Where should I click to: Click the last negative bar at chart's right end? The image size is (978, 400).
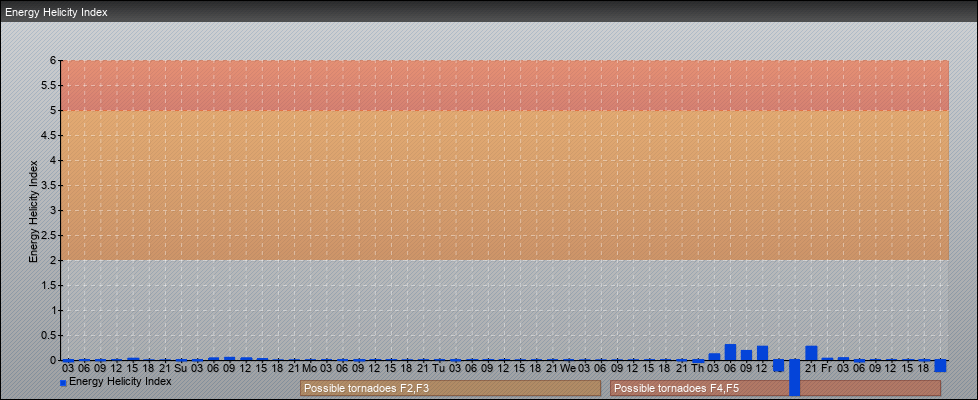(x=940, y=366)
